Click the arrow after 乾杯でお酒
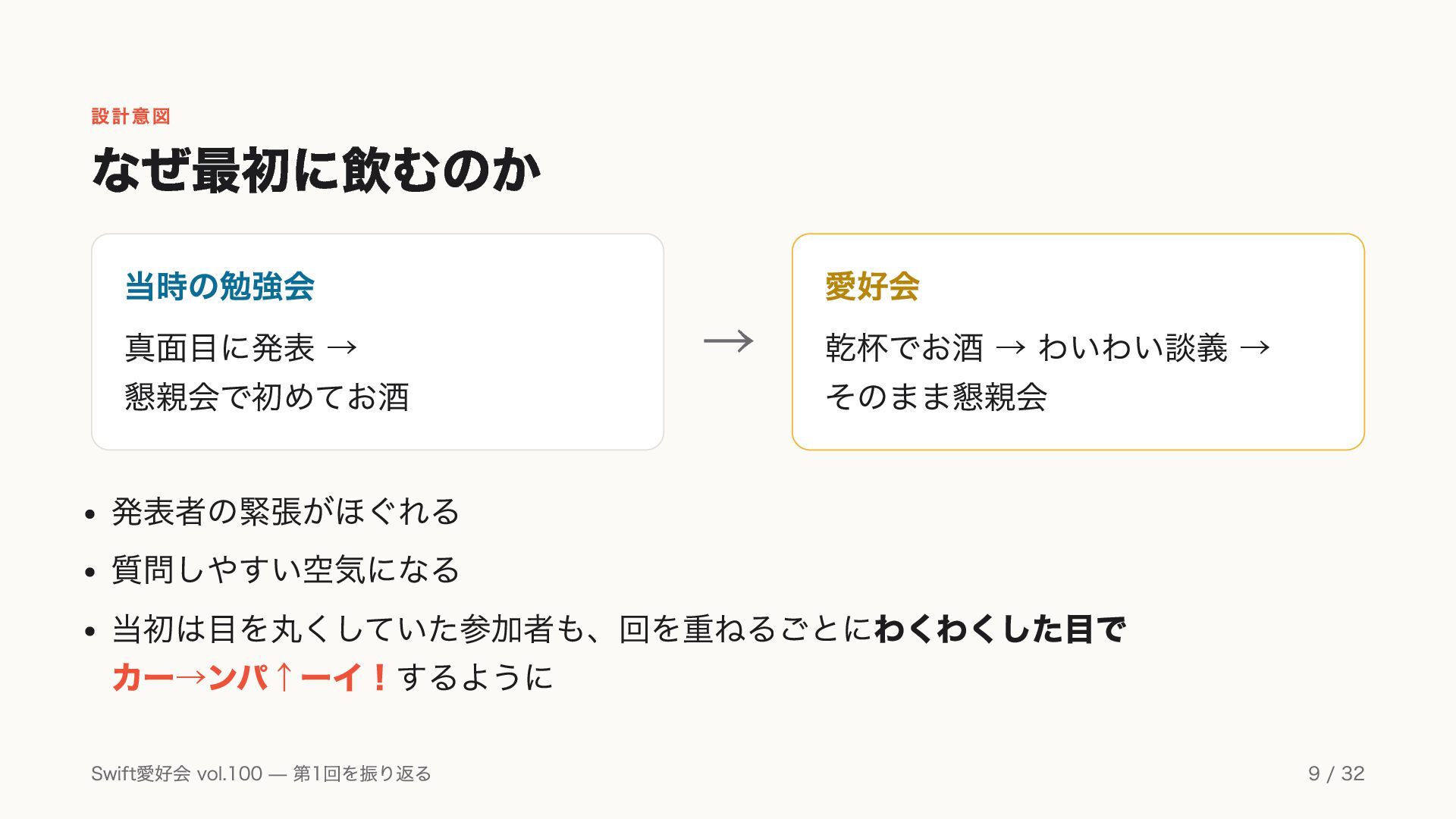Screen dimensions: 1456x819 1011,348
